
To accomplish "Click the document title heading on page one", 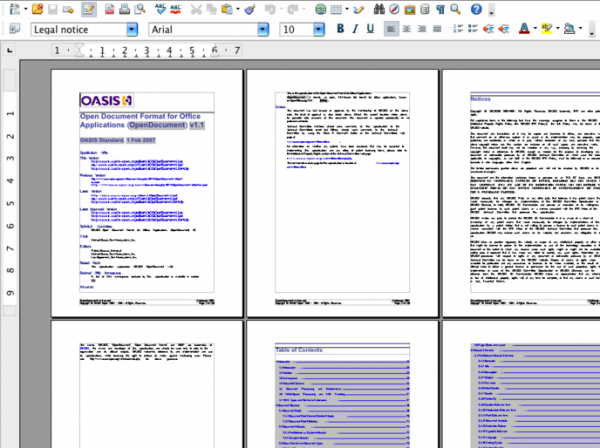I will click(142, 121).
